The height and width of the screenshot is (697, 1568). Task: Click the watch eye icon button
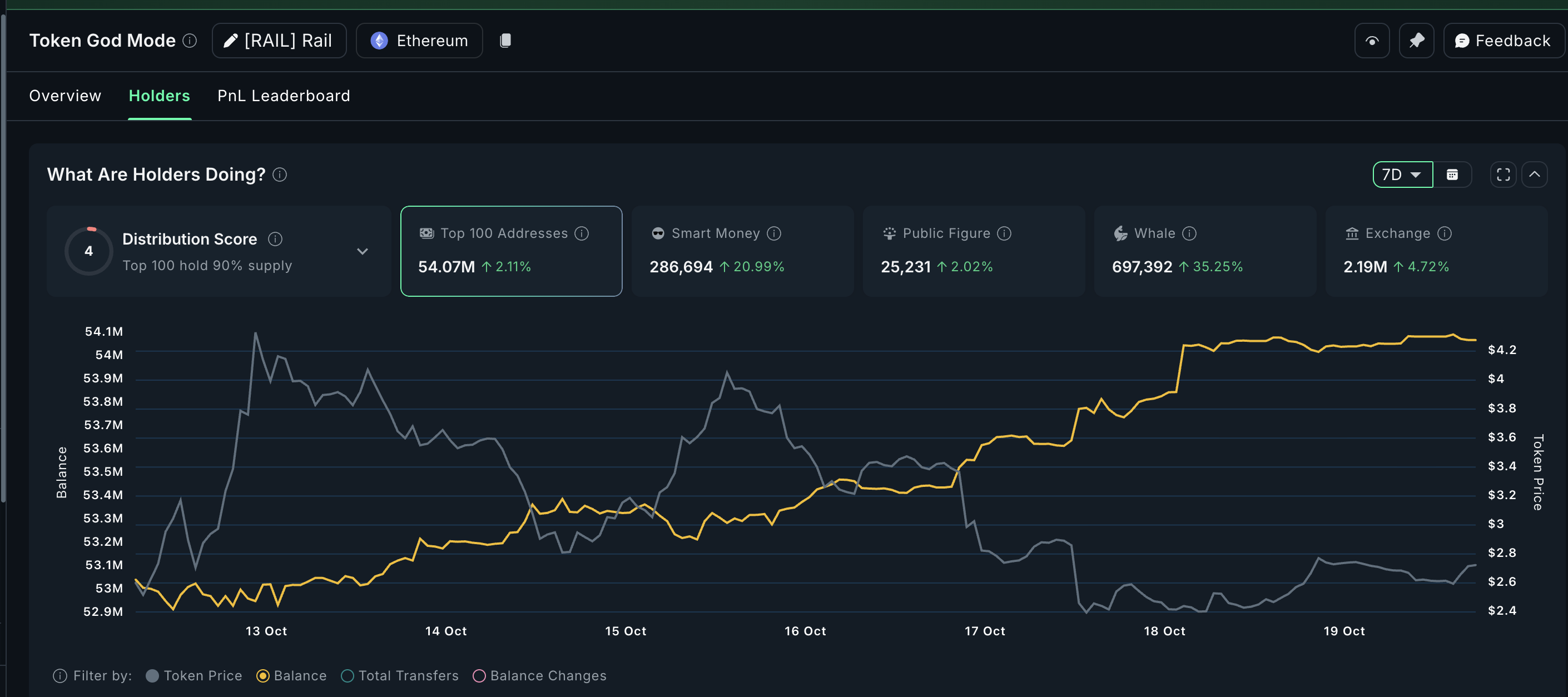tap(1371, 41)
